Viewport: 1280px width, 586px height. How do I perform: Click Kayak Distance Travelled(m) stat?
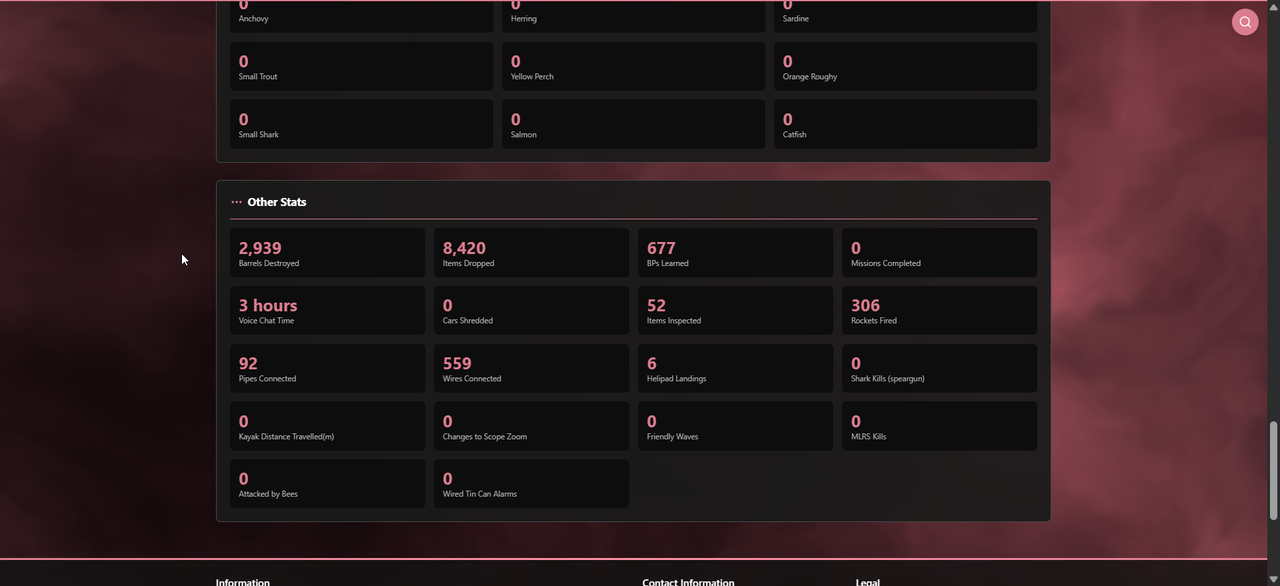point(327,426)
